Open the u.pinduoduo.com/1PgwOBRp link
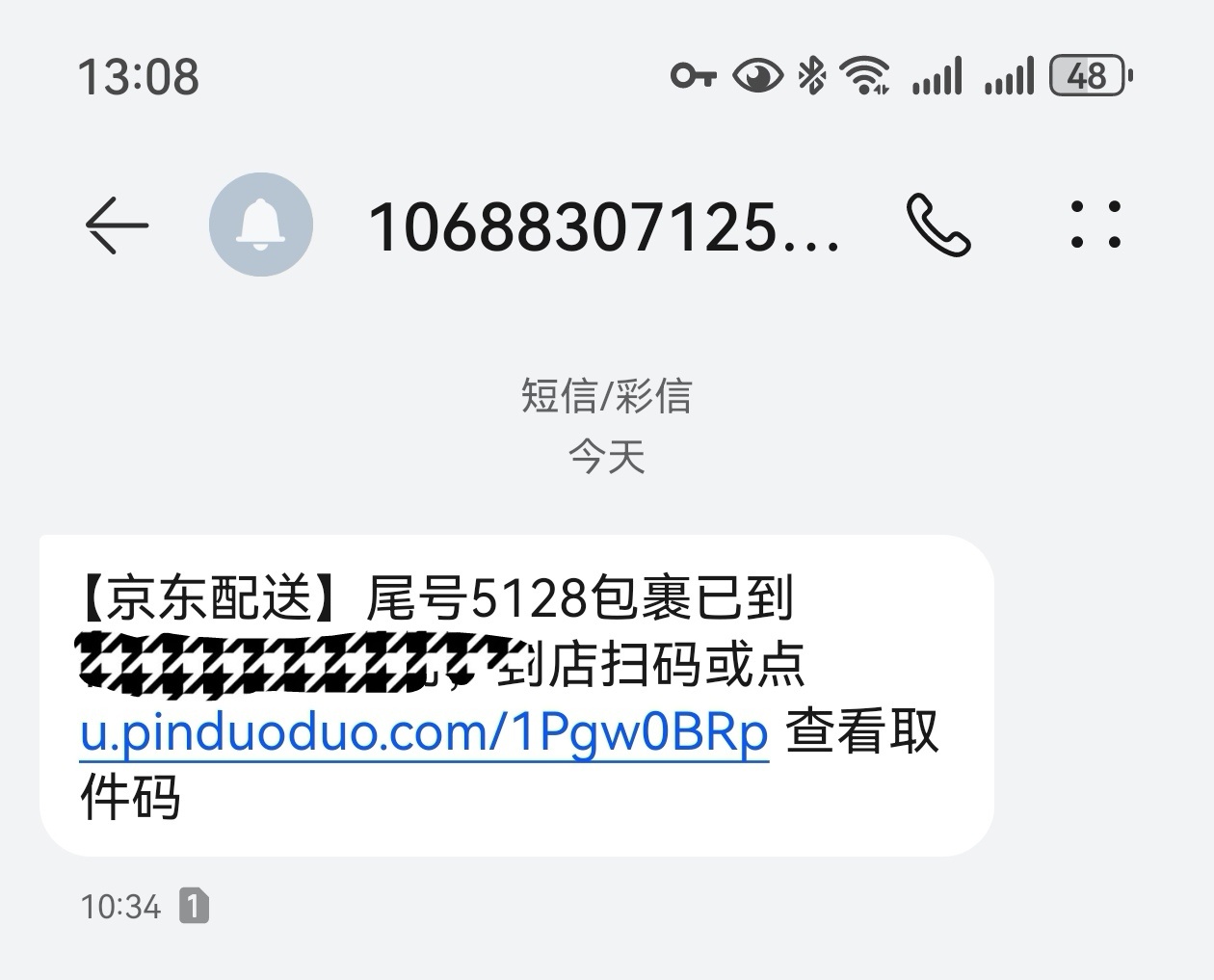1214x980 pixels. (424, 732)
